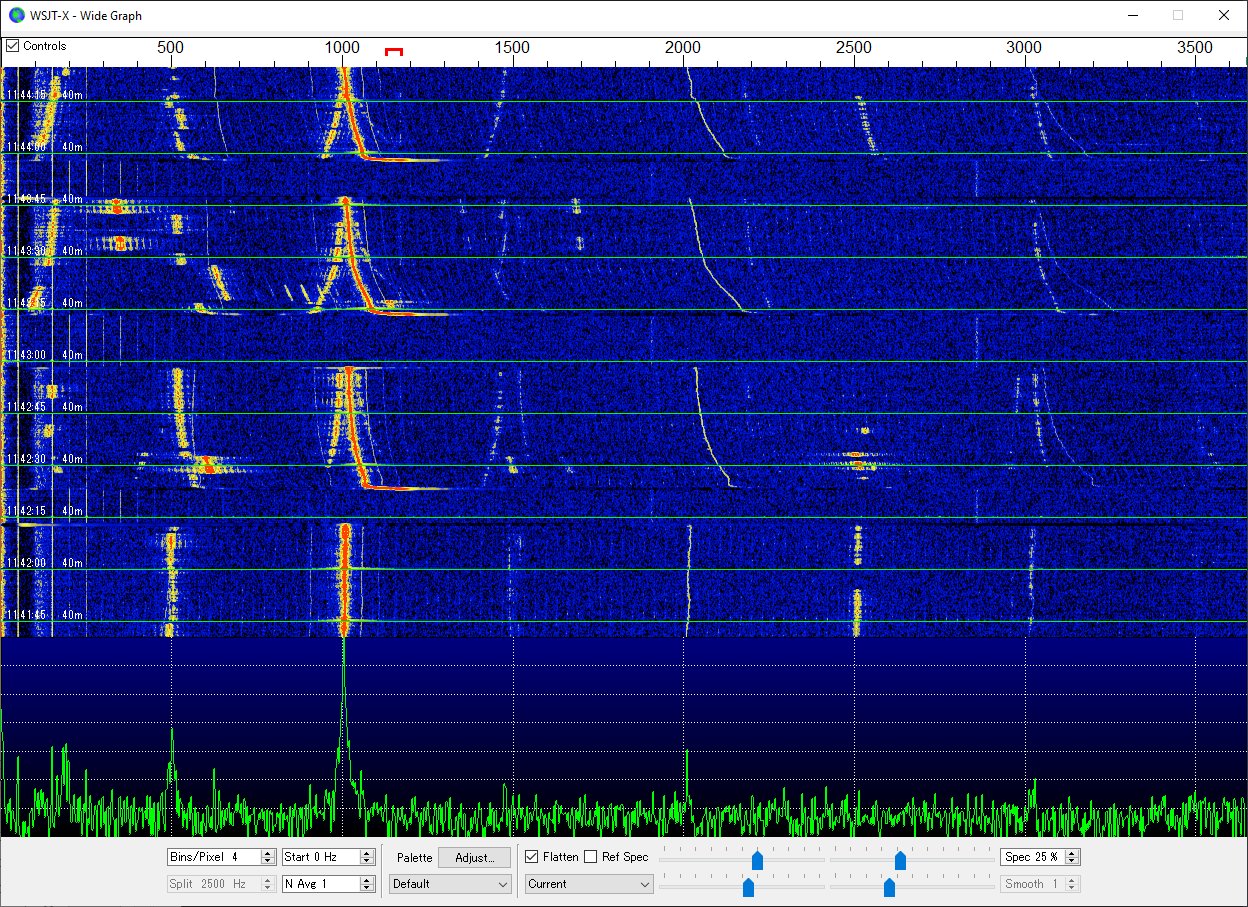The height and width of the screenshot is (907, 1248).
Task: Click into the Bins/Pixel 4 field
Action: pyautogui.click(x=214, y=857)
